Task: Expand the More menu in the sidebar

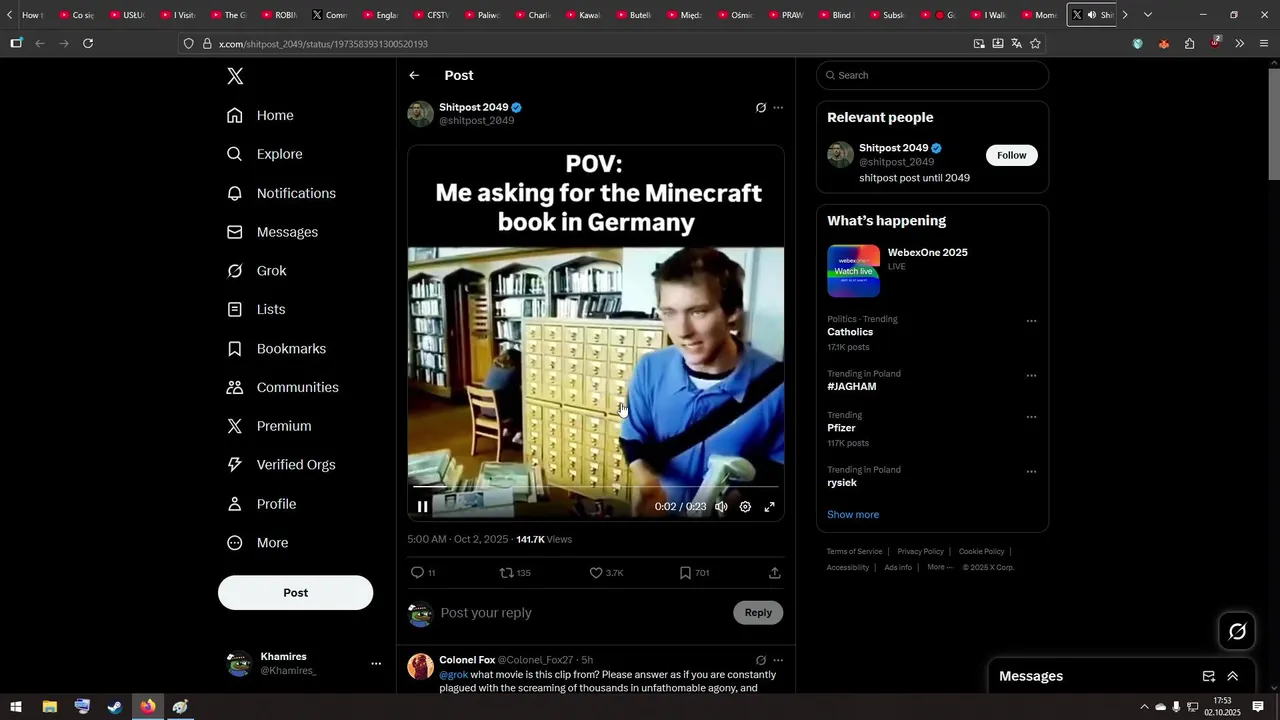Action: (258, 543)
